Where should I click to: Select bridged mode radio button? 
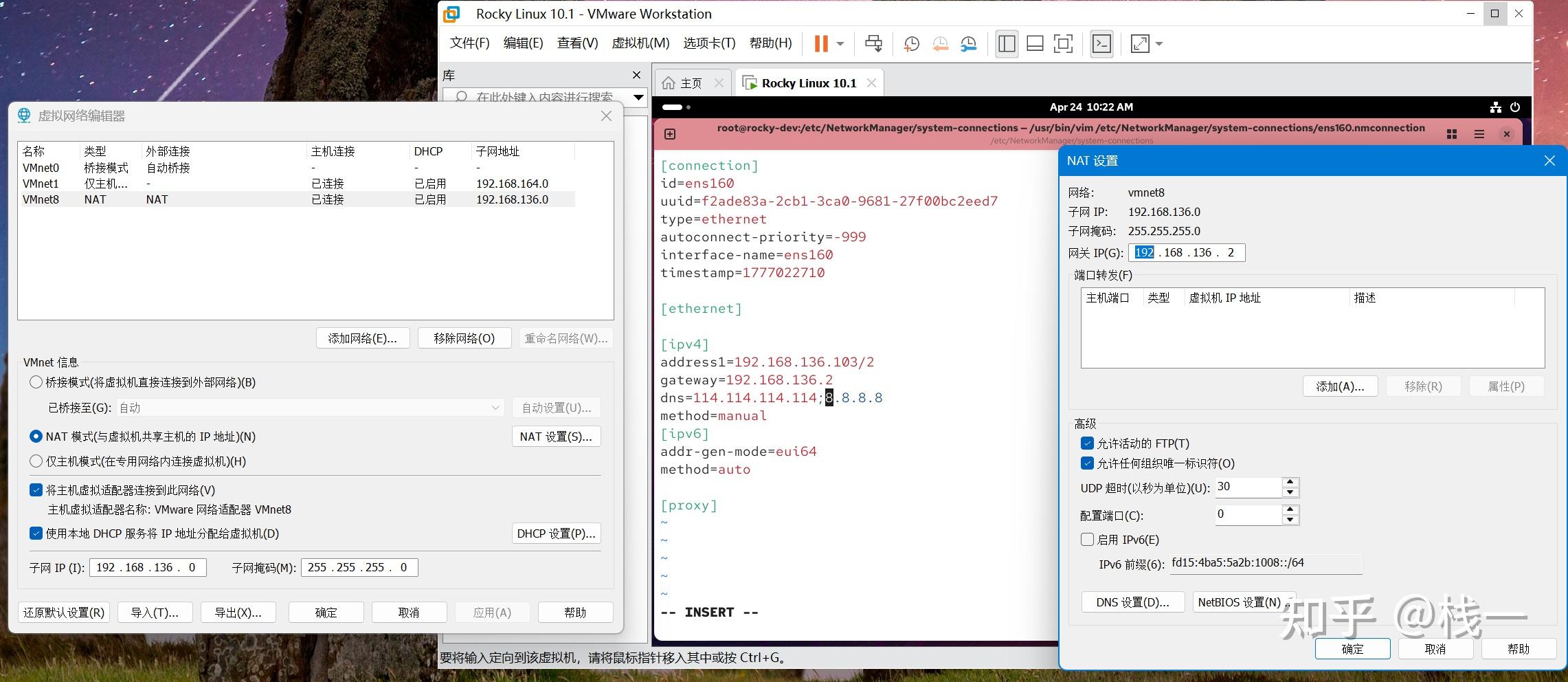pos(36,382)
